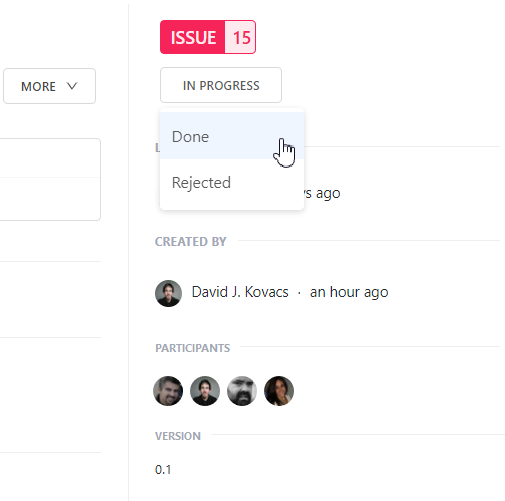Select fourth participant avatar of woman
Image resolution: width=505 pixels, height=501 pixels.
tap(279, 391)
